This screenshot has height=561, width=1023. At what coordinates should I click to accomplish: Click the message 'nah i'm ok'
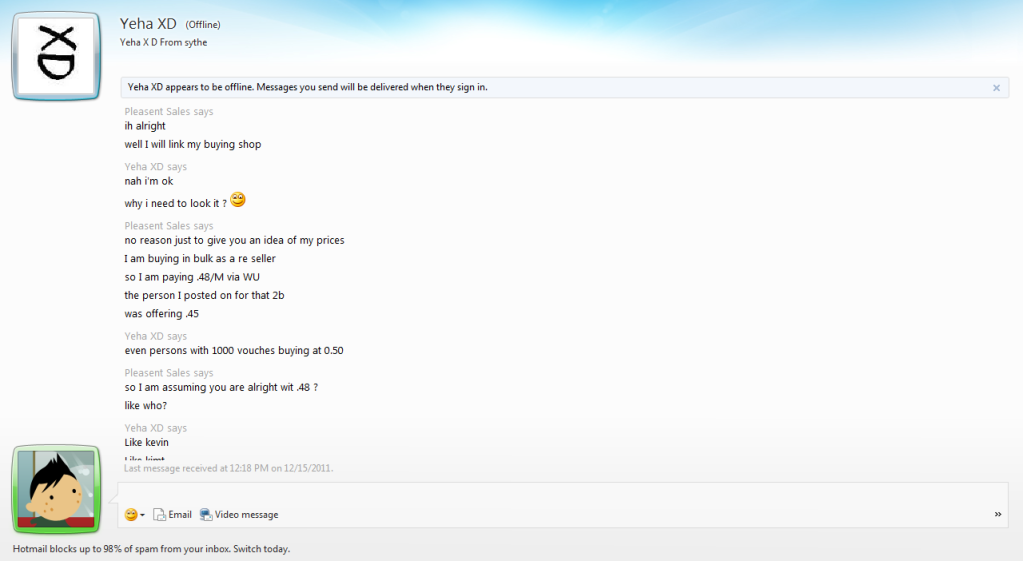149,181
